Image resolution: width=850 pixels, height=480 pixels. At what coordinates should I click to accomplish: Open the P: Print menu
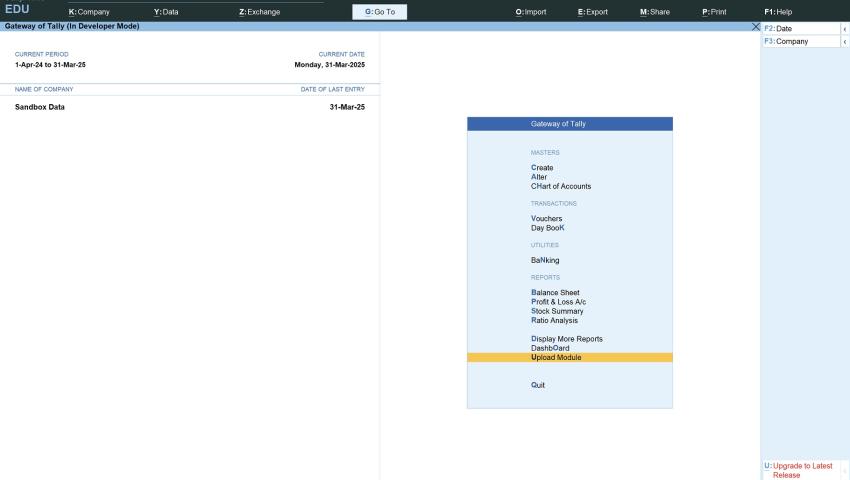[x=714, y=11]
